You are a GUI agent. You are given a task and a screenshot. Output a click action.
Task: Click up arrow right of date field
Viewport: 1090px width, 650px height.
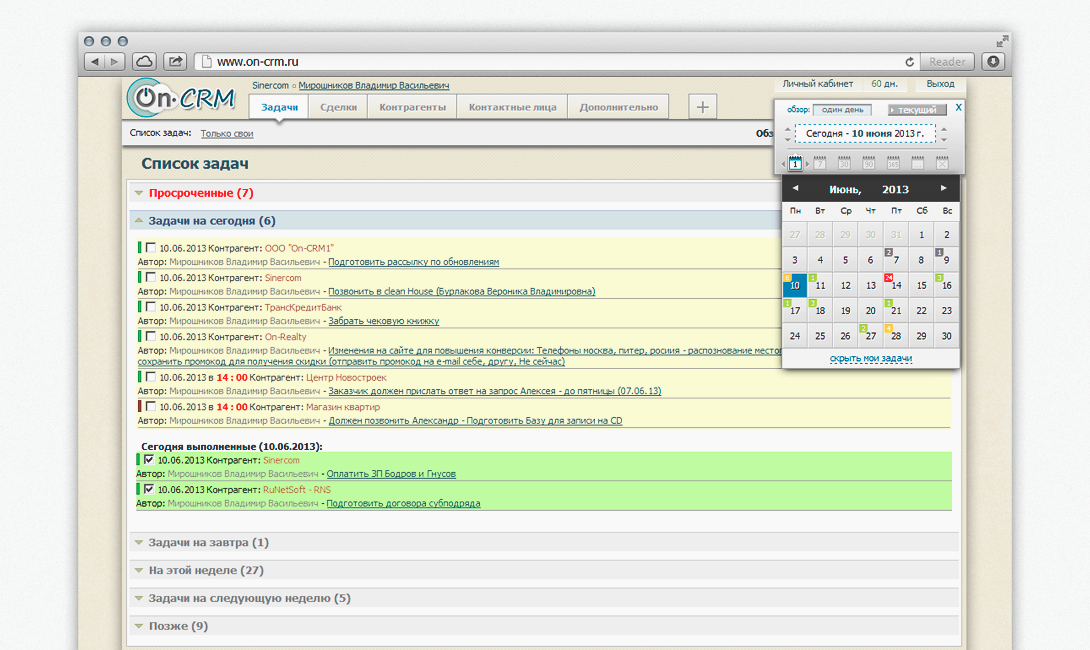click(x=944, y=129)
